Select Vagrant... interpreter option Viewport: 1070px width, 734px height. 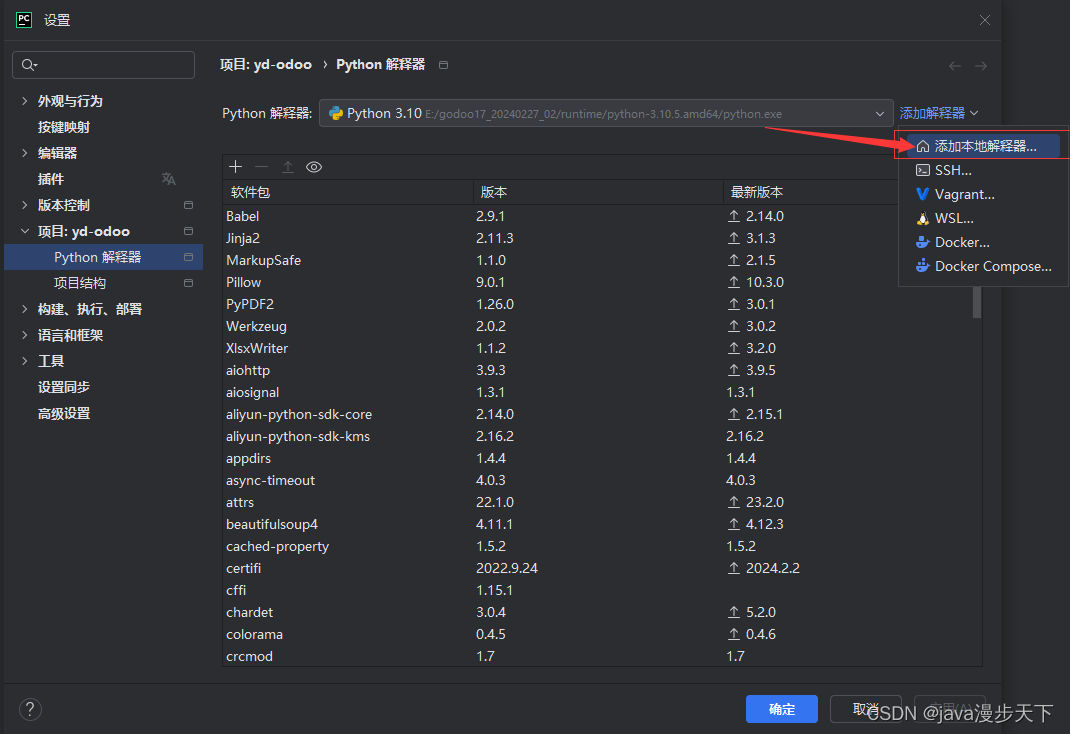click(983, 194)
